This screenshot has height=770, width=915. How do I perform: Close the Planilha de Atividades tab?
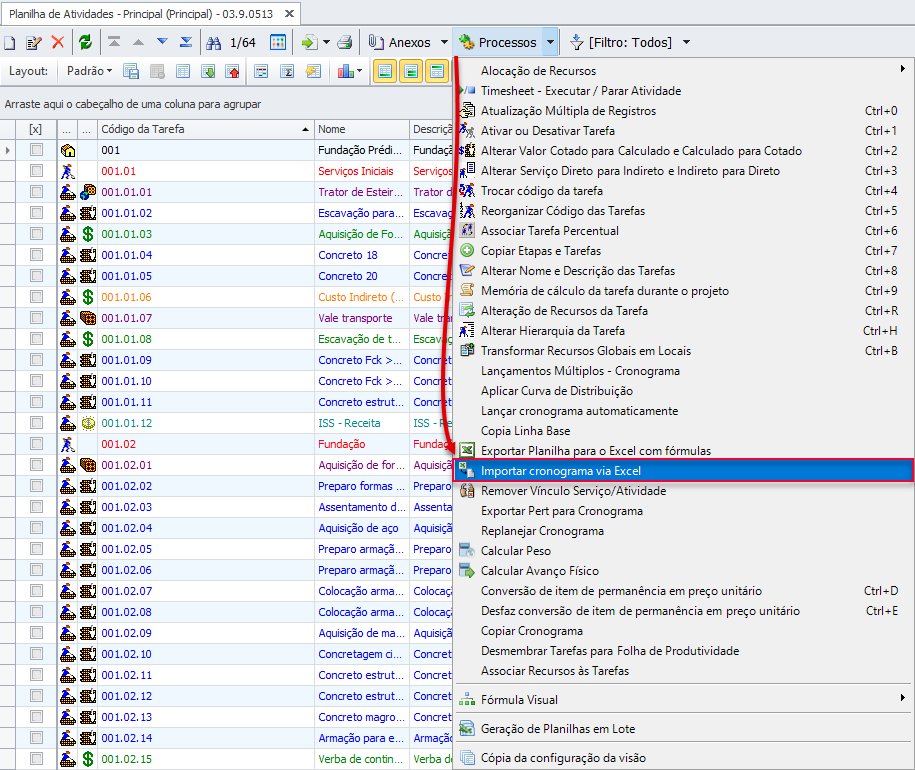(289, 13)
